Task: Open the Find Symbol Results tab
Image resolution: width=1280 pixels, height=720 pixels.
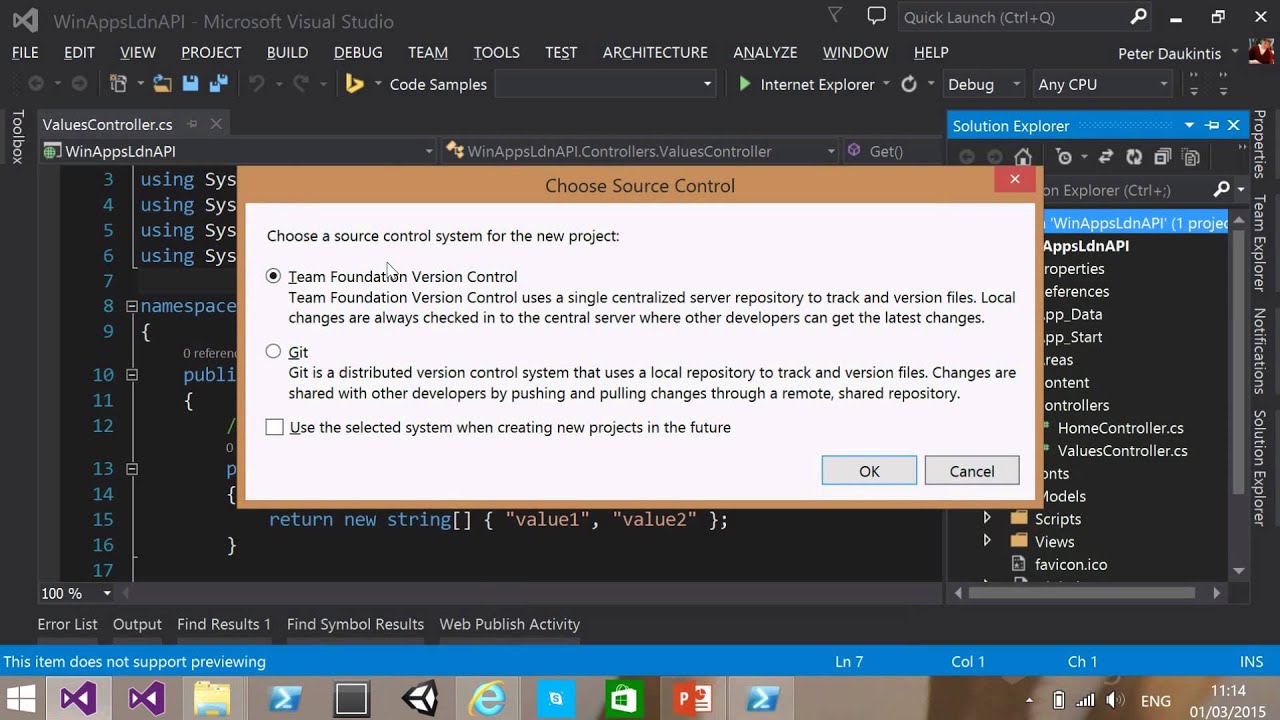Action: click(355, 624)
